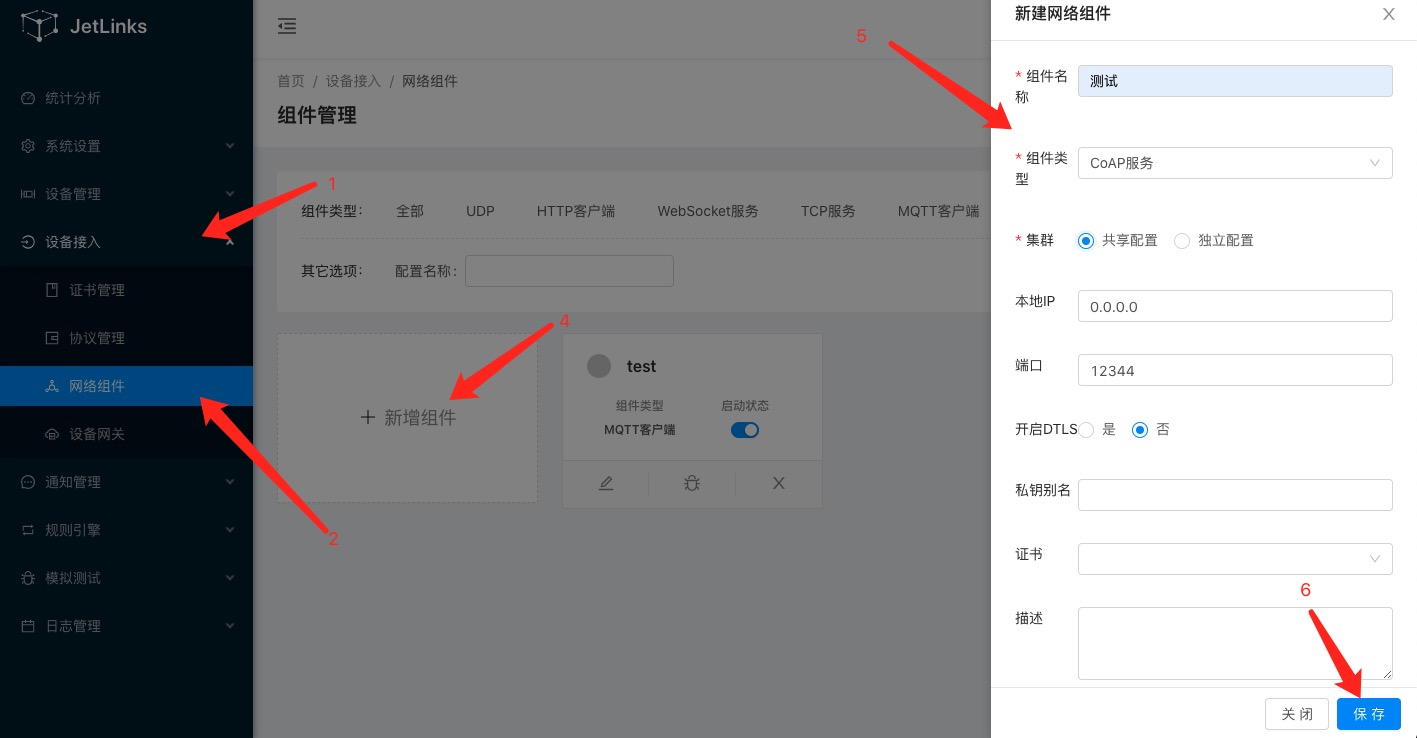Click the test card MQTT客户端 type text
1417x738 pixels.
[x=640, y=430]
